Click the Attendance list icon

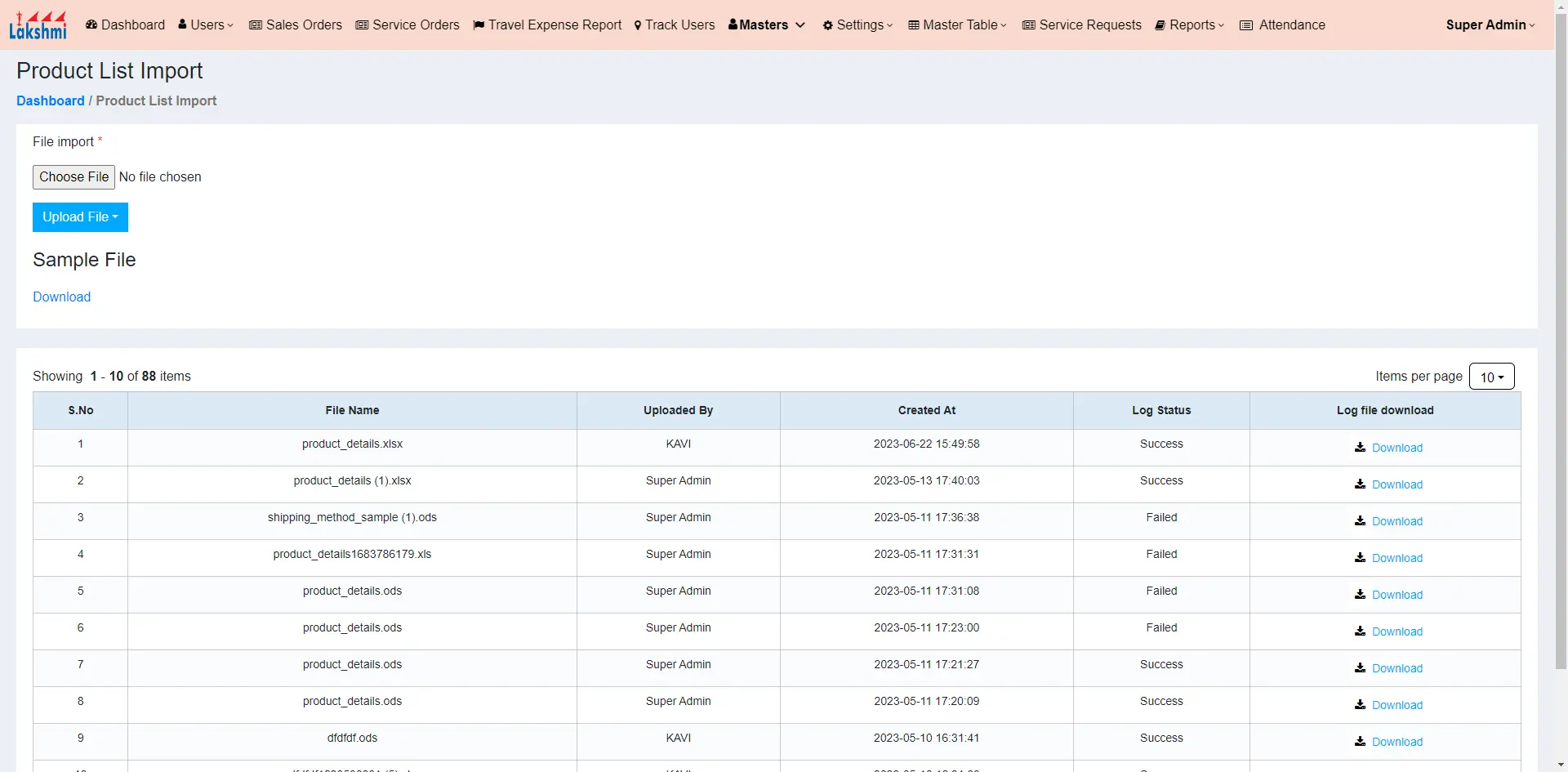tap(1246, 25)
